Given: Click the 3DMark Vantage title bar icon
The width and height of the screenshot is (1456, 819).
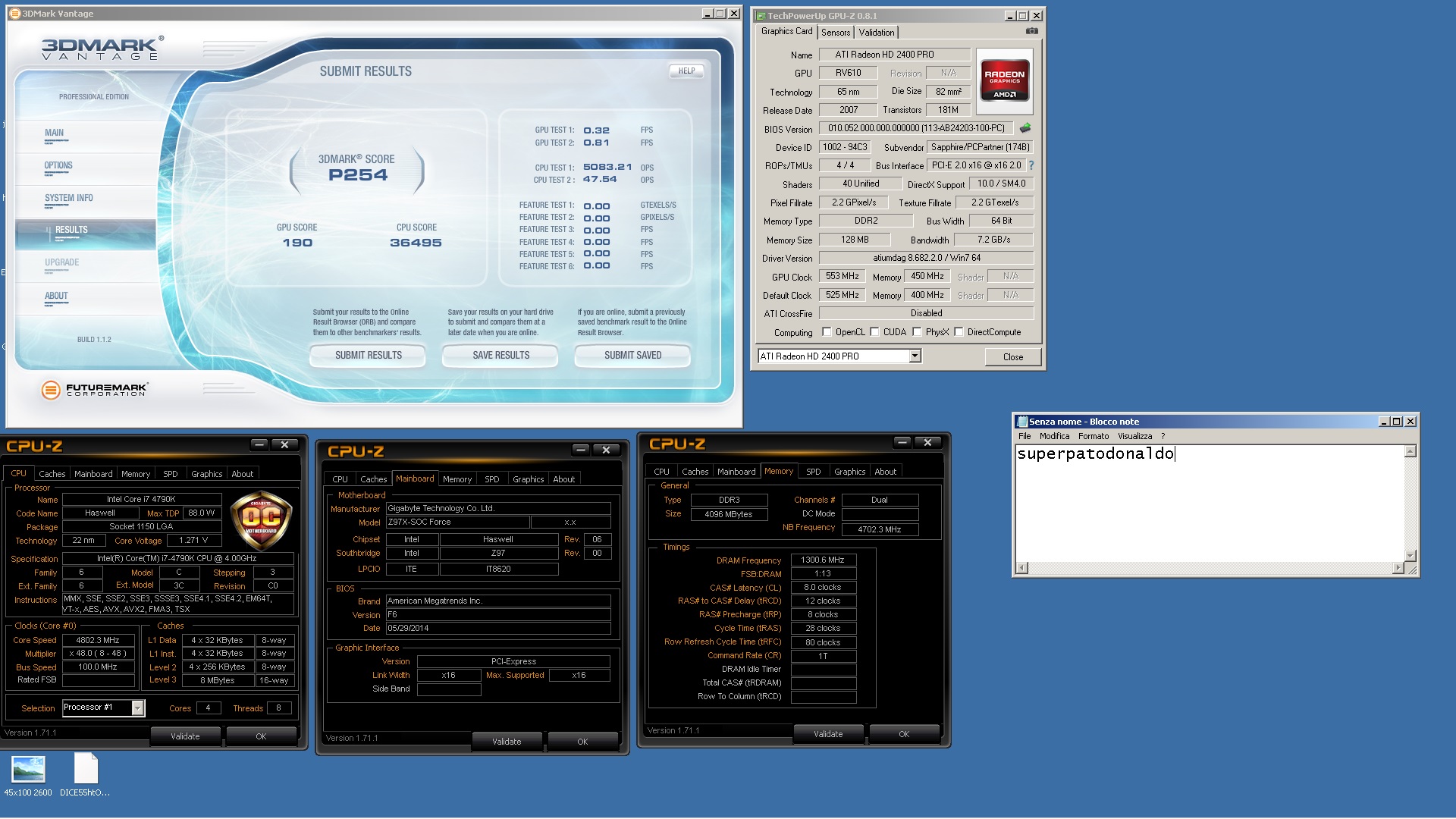Looking at the screenshot, I should click(15, 14).
